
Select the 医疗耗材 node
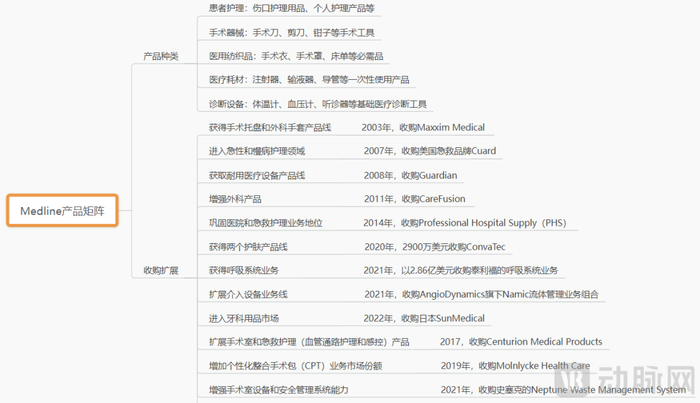coord(309,80)
